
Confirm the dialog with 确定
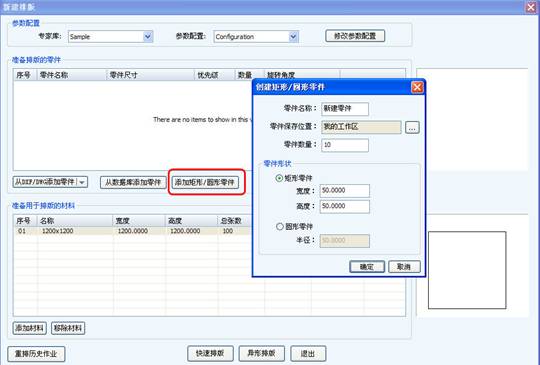(367, 267)
